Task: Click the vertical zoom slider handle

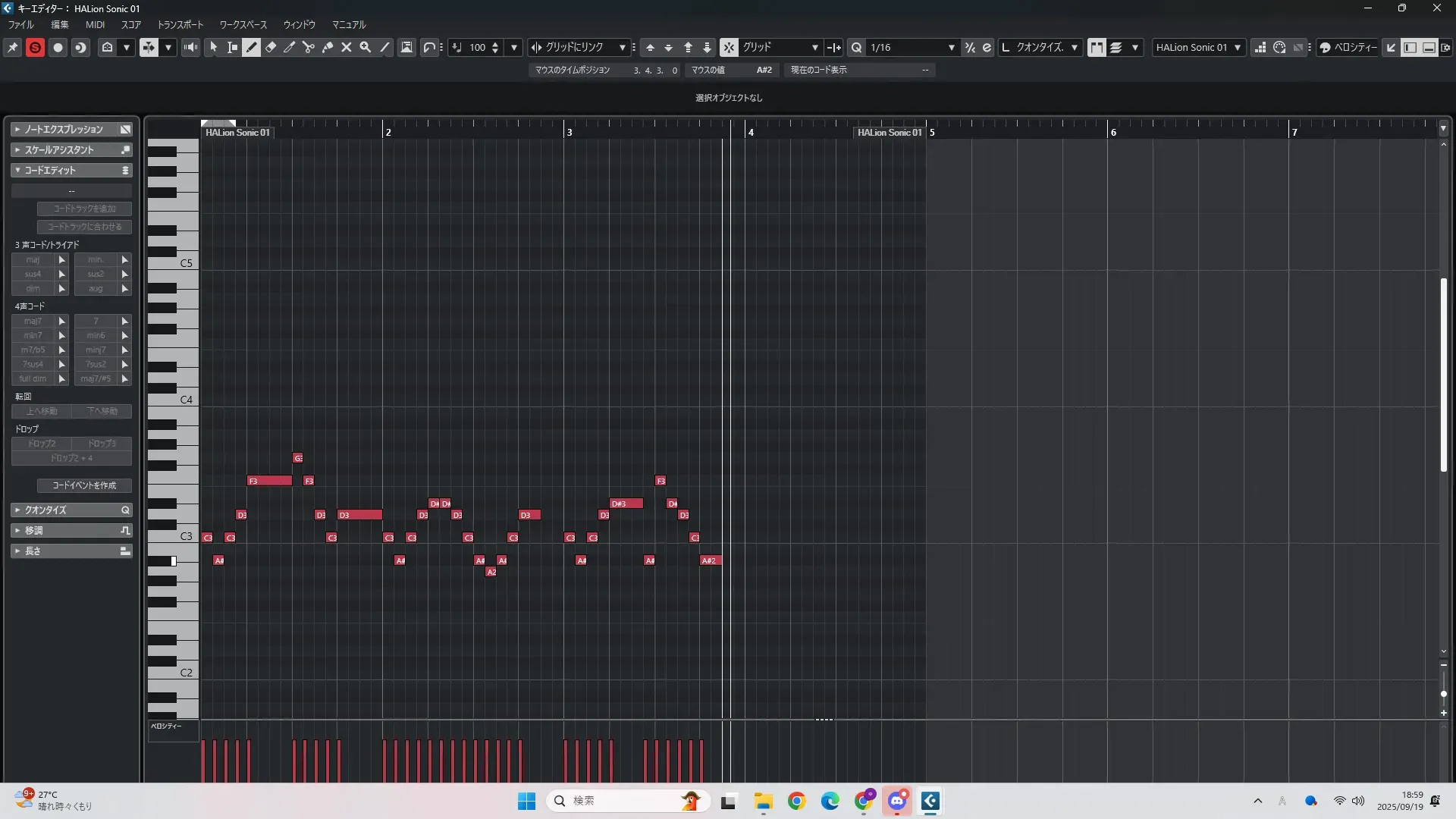Action: click(1443, 693)
